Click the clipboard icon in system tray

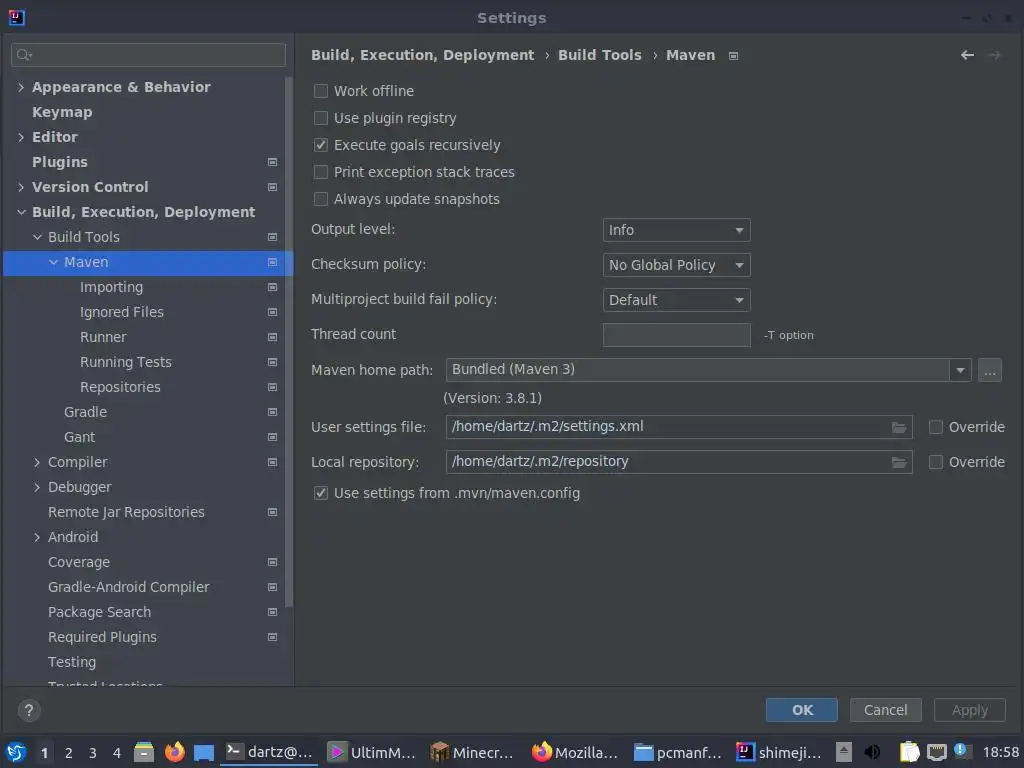pyautogui.click(x=910, y=752)
